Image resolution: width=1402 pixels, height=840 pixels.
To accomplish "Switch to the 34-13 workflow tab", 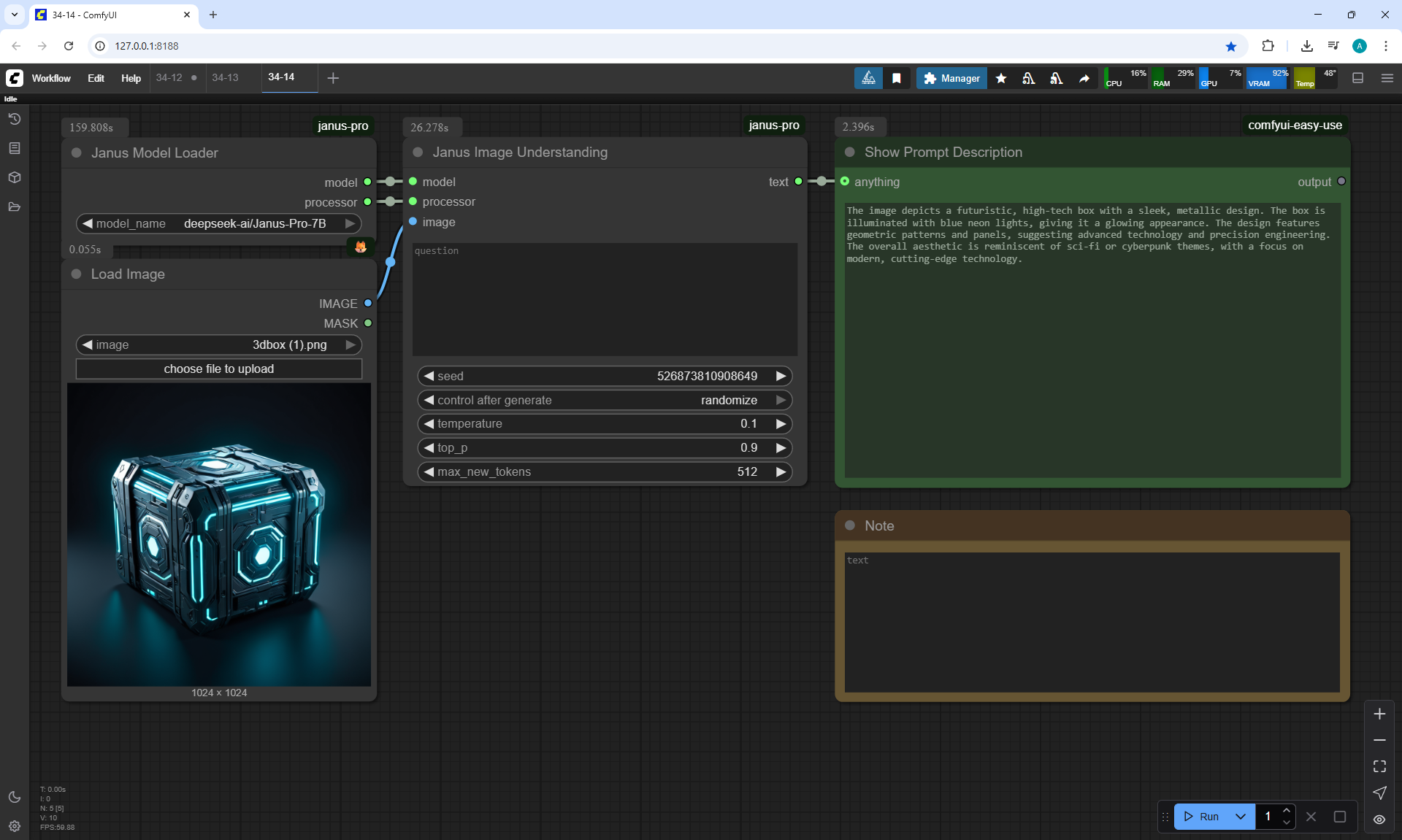I will [x=225, y=77].
